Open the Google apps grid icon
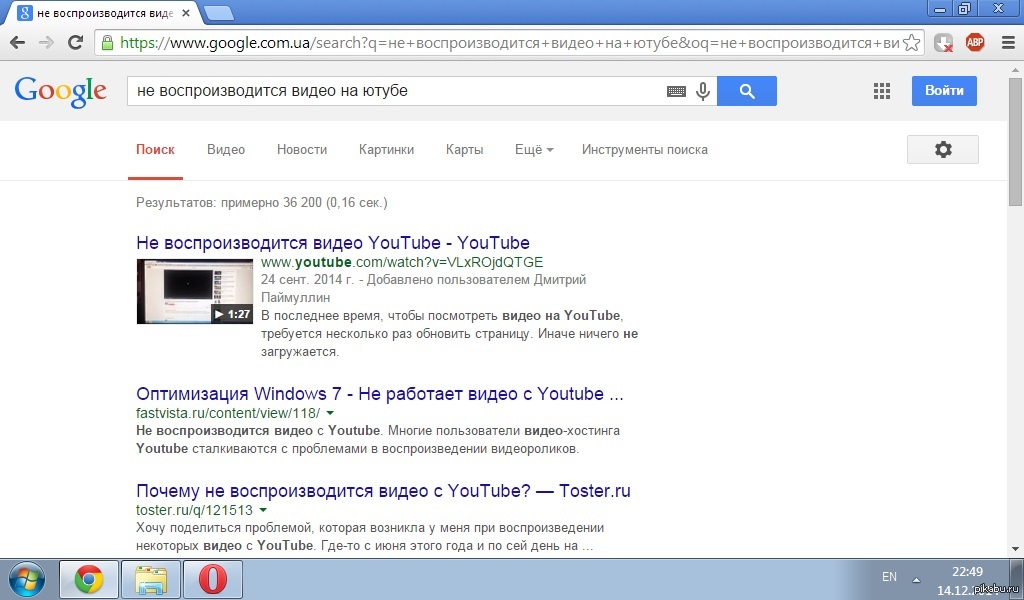This screenshot has width=1024, height=600. coord(882,91)
